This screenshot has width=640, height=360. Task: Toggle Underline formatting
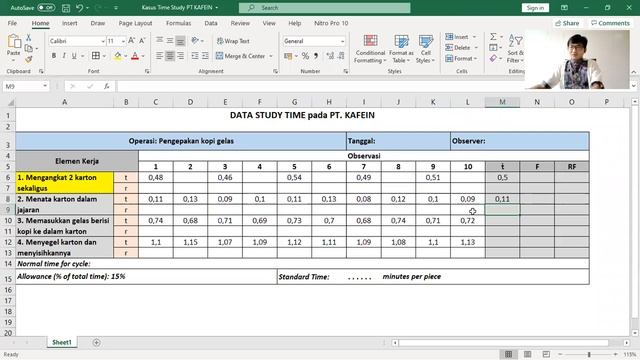[x=74, y=56]
